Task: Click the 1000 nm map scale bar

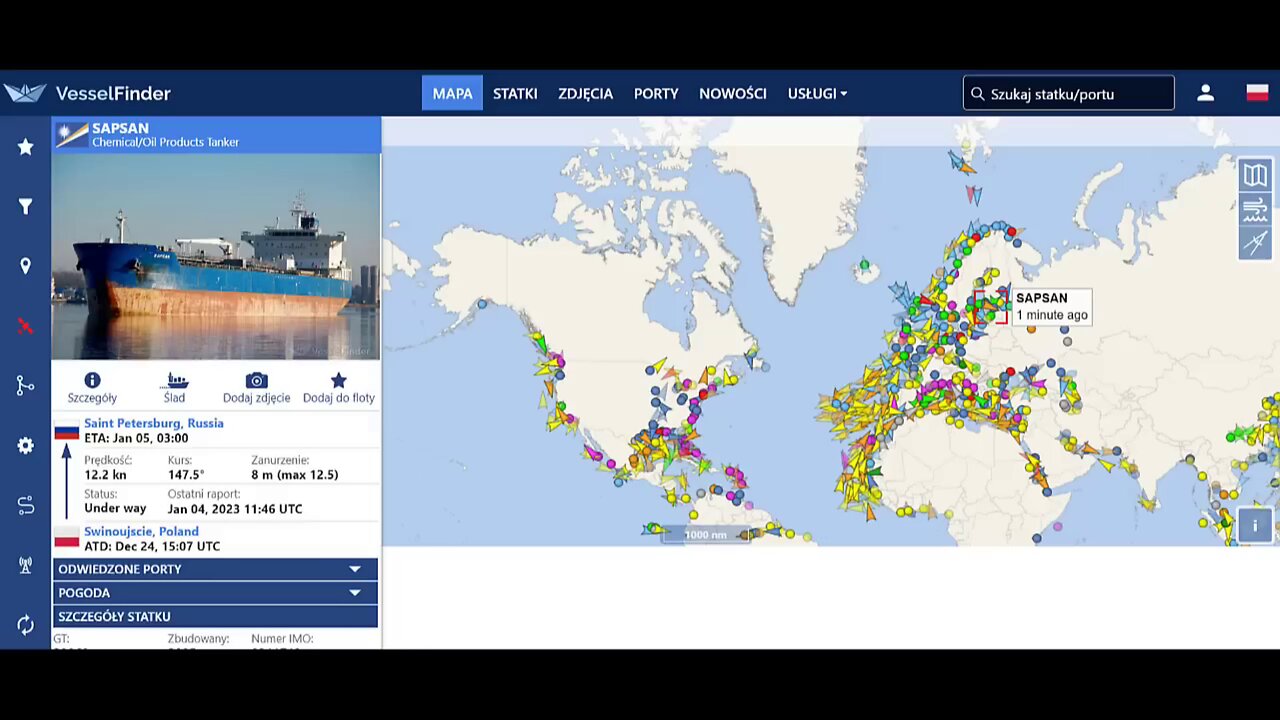Action: tap(705, 535)
